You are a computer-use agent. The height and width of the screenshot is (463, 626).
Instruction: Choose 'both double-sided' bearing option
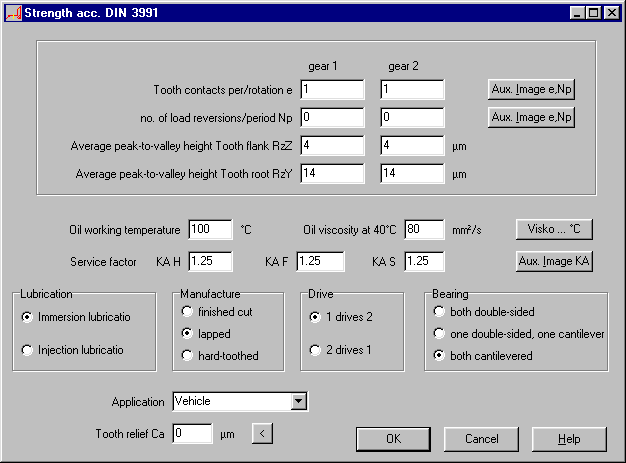point(438,312)
